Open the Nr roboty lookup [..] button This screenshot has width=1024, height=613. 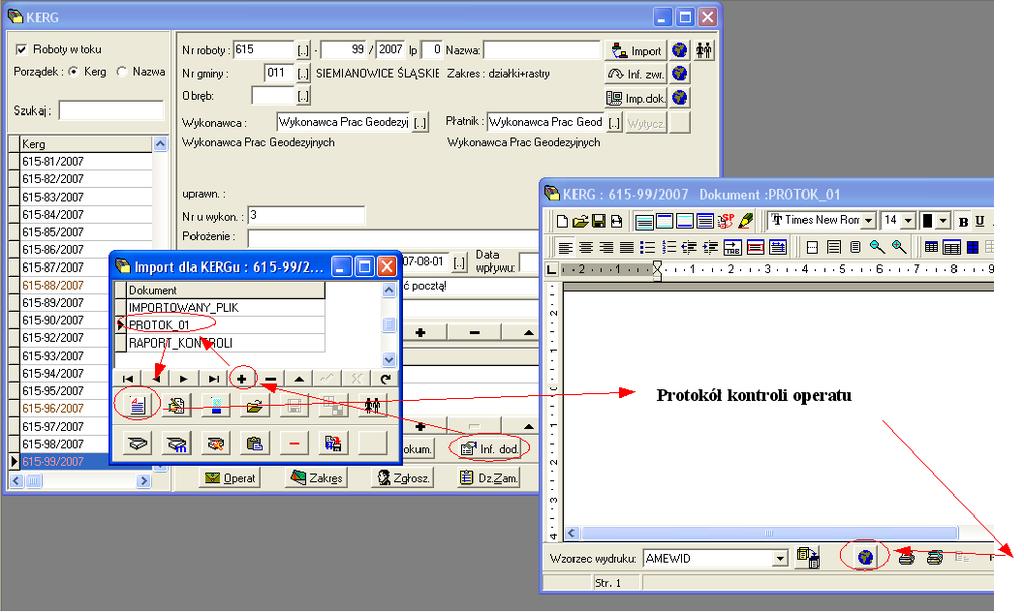303,50
